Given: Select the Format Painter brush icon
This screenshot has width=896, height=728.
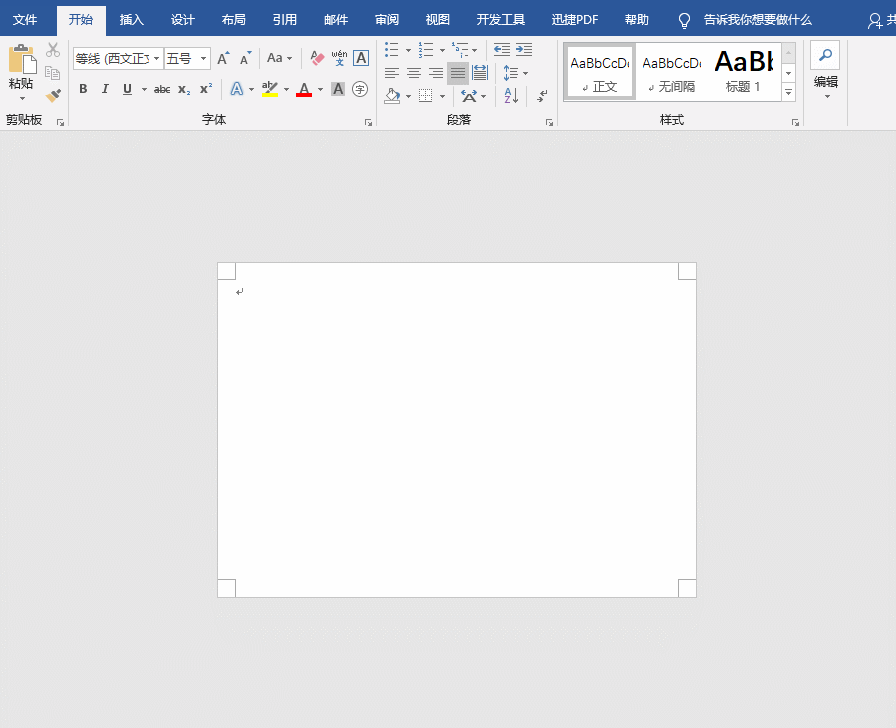Looking at the screenshot, I should (x=53, y=95).
